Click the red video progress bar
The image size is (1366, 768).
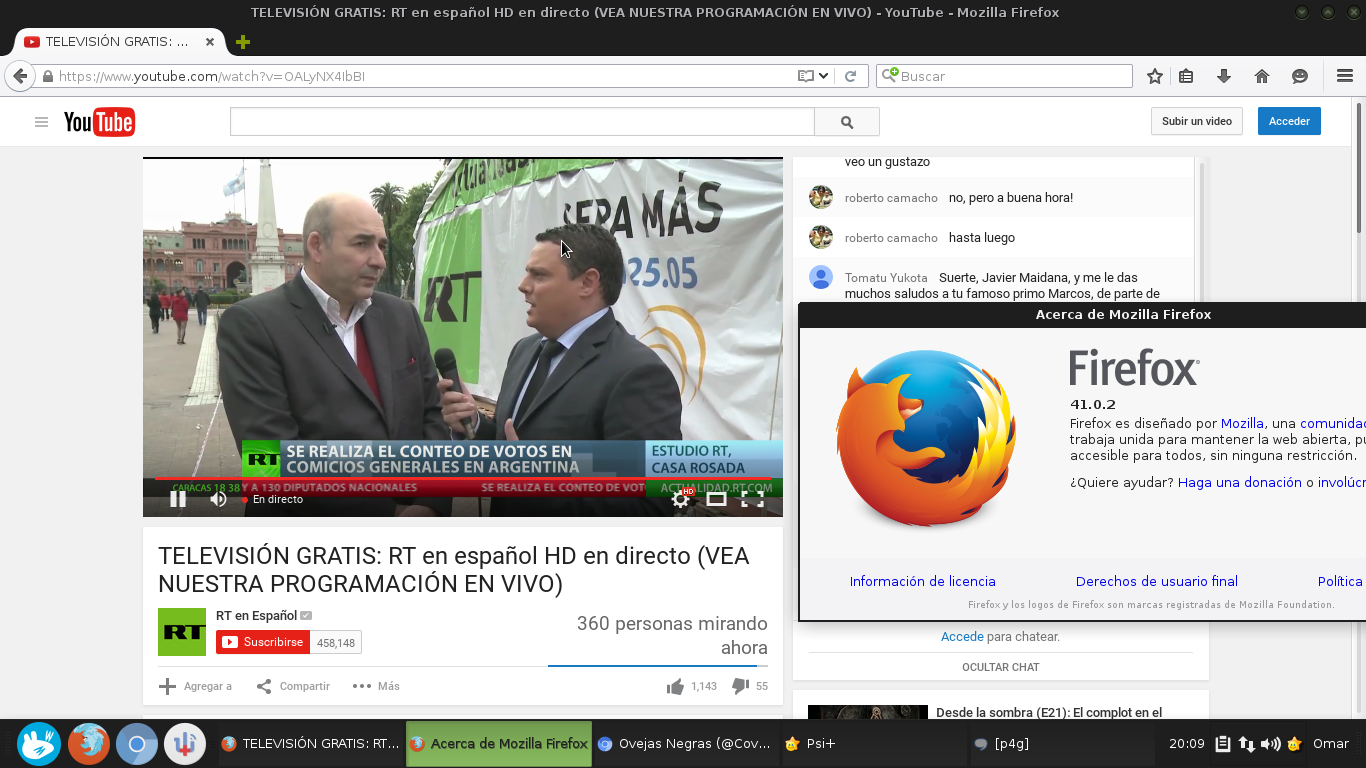[x=463, y=479]
